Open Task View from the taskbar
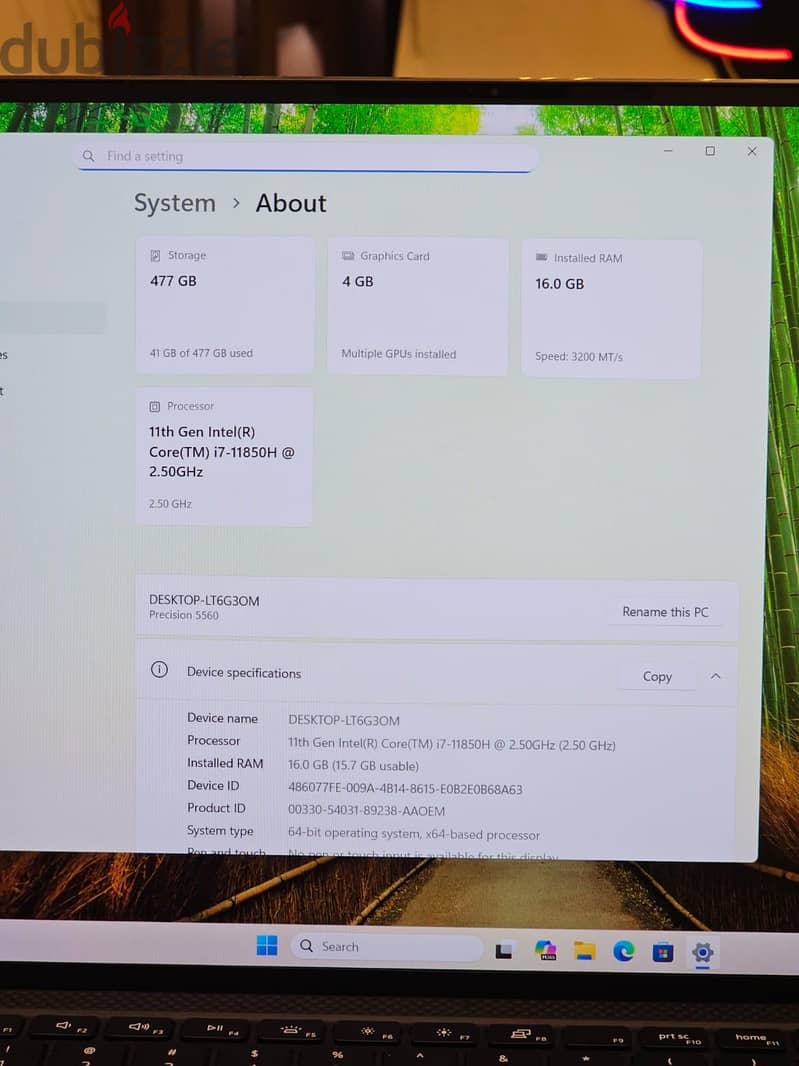This screenshot has width=799, height=1066. 504,950
